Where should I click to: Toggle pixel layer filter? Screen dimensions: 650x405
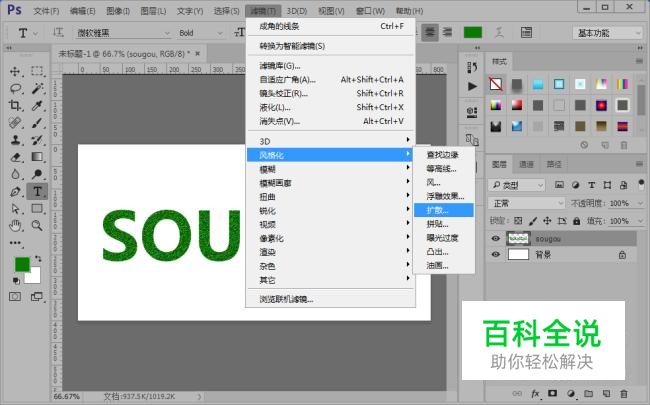pyautogui.click(x=559, y=185)
